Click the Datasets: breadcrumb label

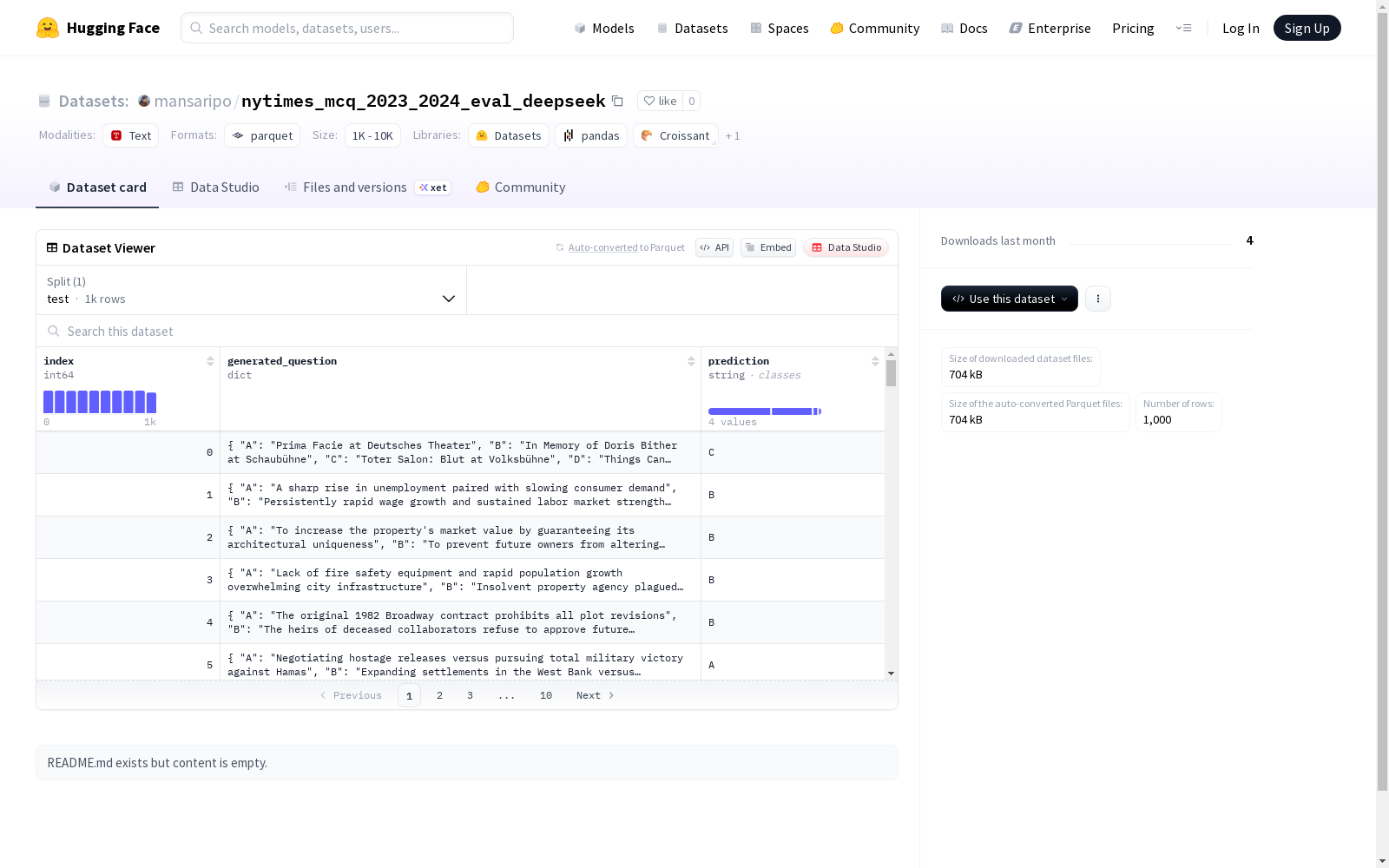pos(94,101)
